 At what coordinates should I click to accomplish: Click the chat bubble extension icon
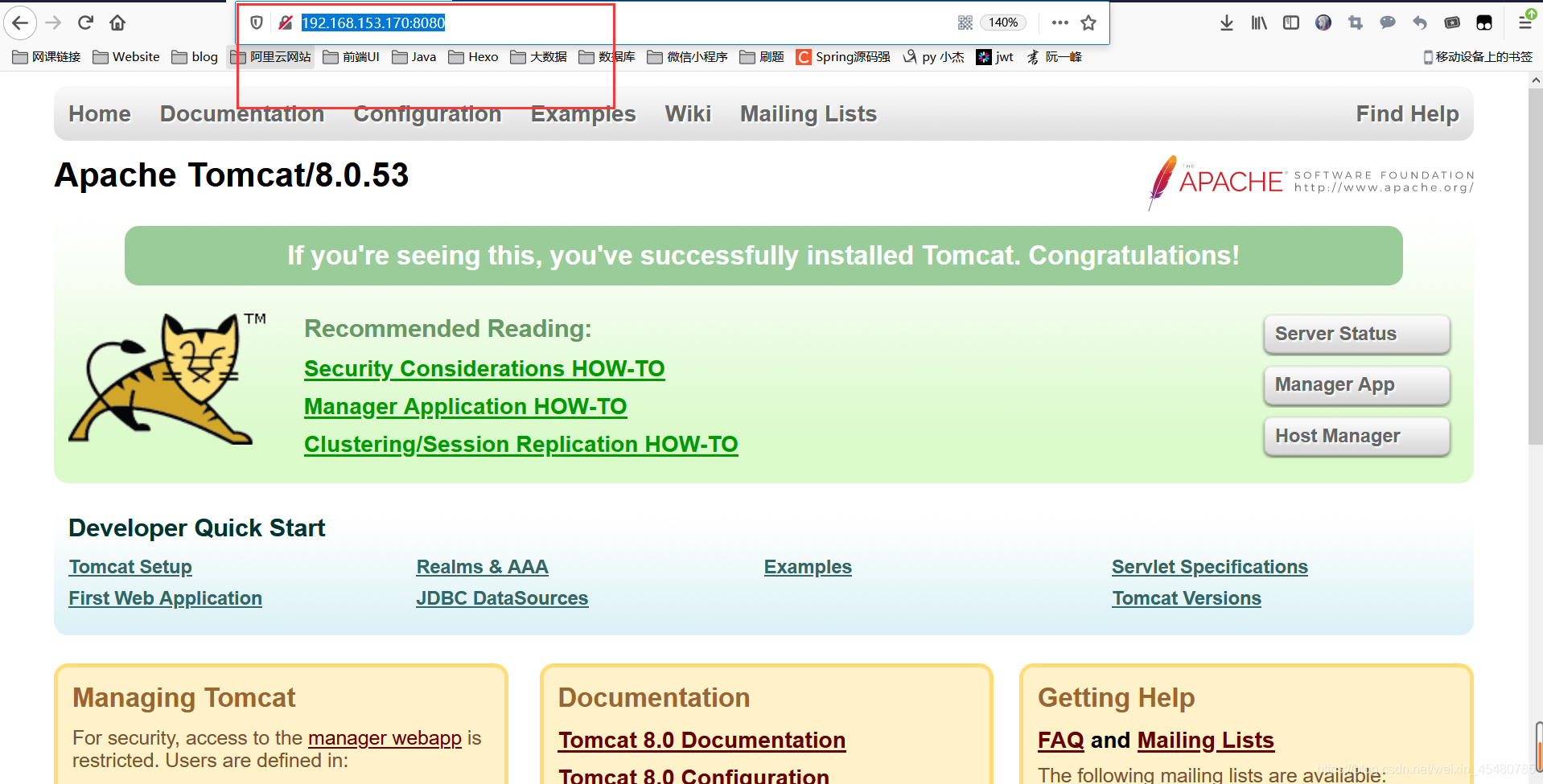tap(1388, 23)
